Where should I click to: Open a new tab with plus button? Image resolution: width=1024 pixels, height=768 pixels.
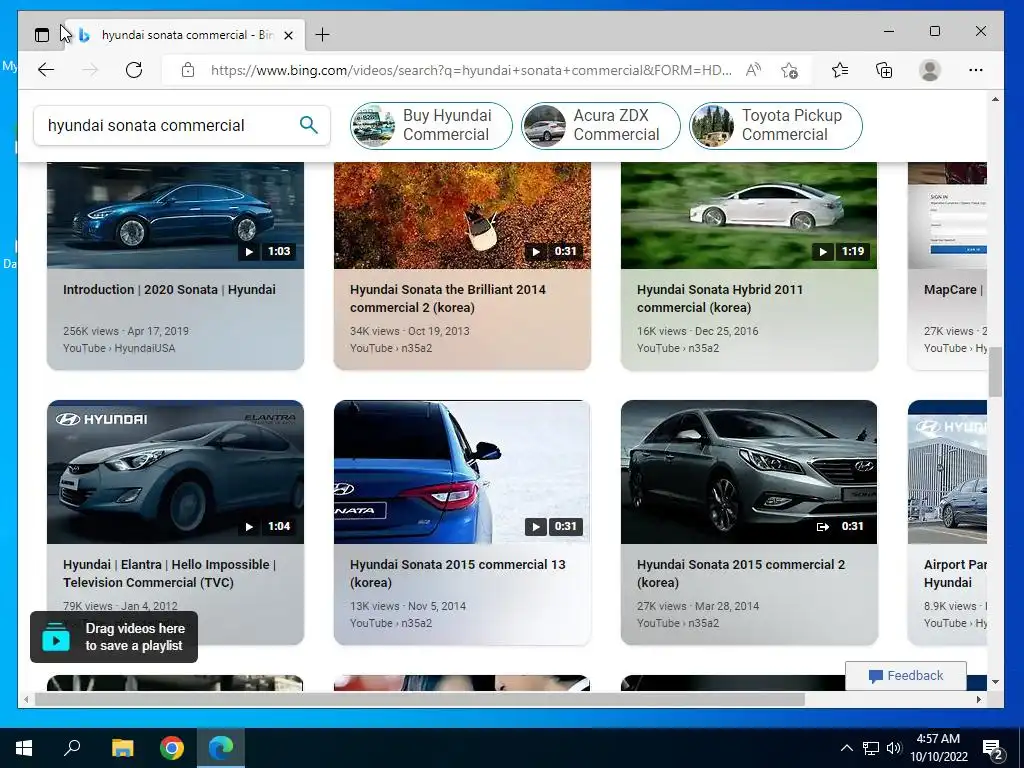323,35
